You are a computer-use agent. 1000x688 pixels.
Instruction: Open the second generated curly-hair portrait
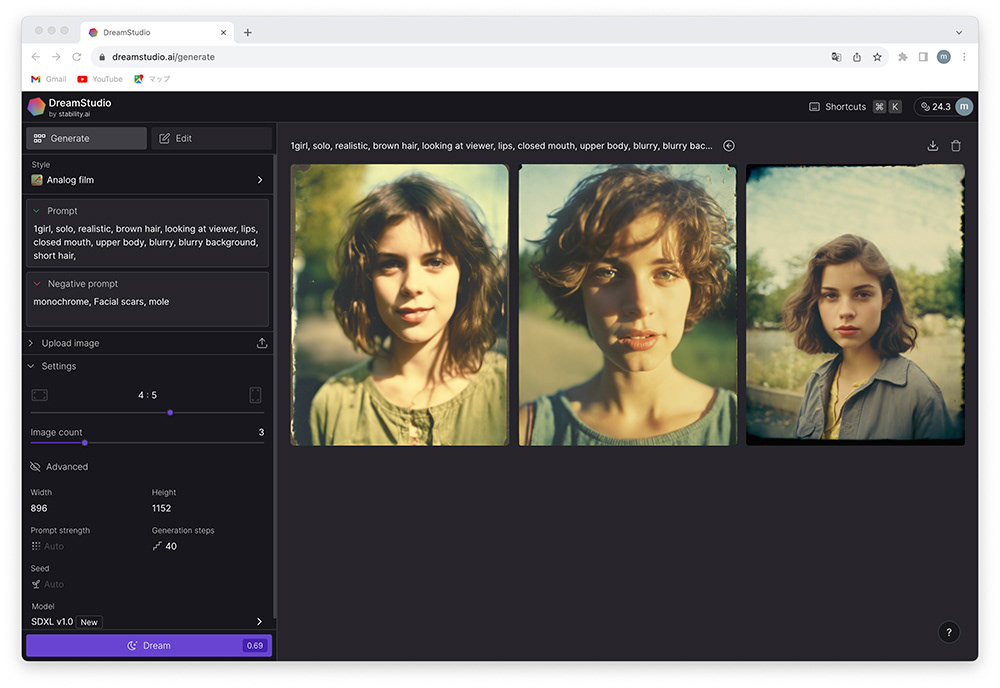pos(628,305)
